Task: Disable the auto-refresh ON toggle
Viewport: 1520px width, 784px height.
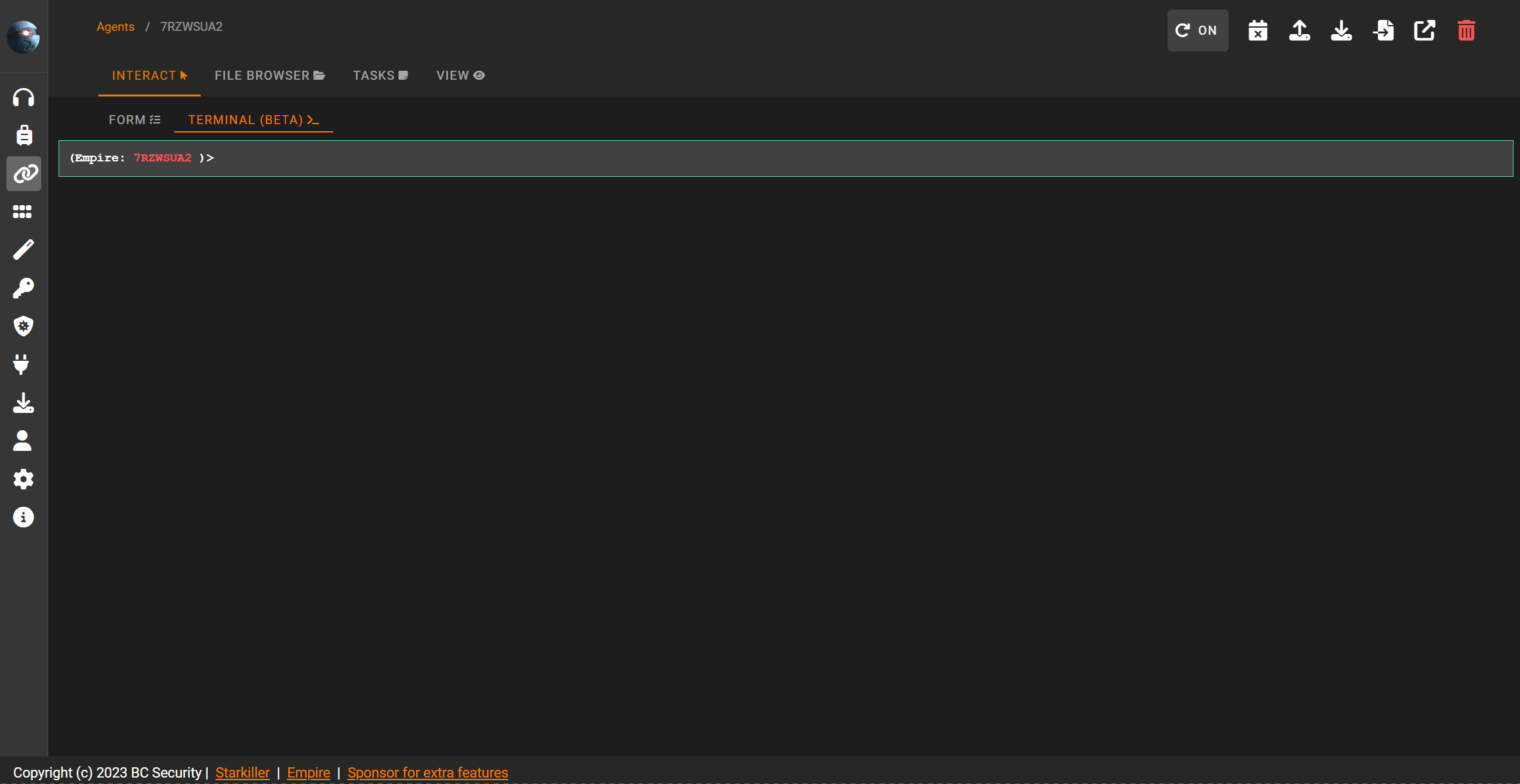Action: click(1197, 30)
